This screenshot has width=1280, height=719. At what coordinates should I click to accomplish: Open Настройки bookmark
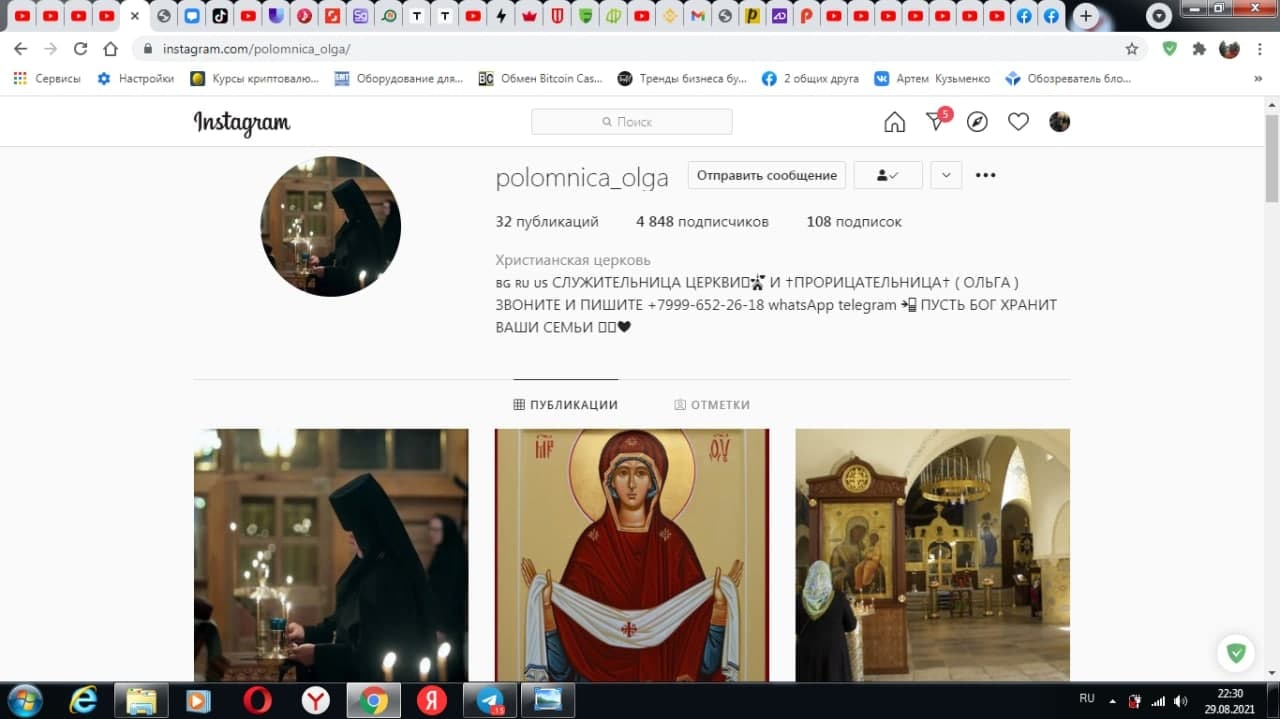coord(136,78)
